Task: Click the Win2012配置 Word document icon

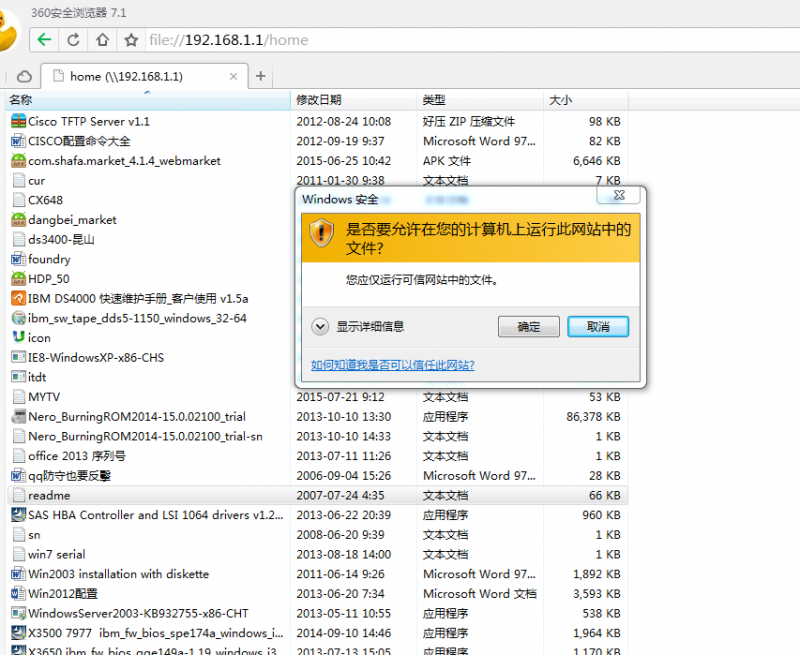Action: click(x=18, y=594)
